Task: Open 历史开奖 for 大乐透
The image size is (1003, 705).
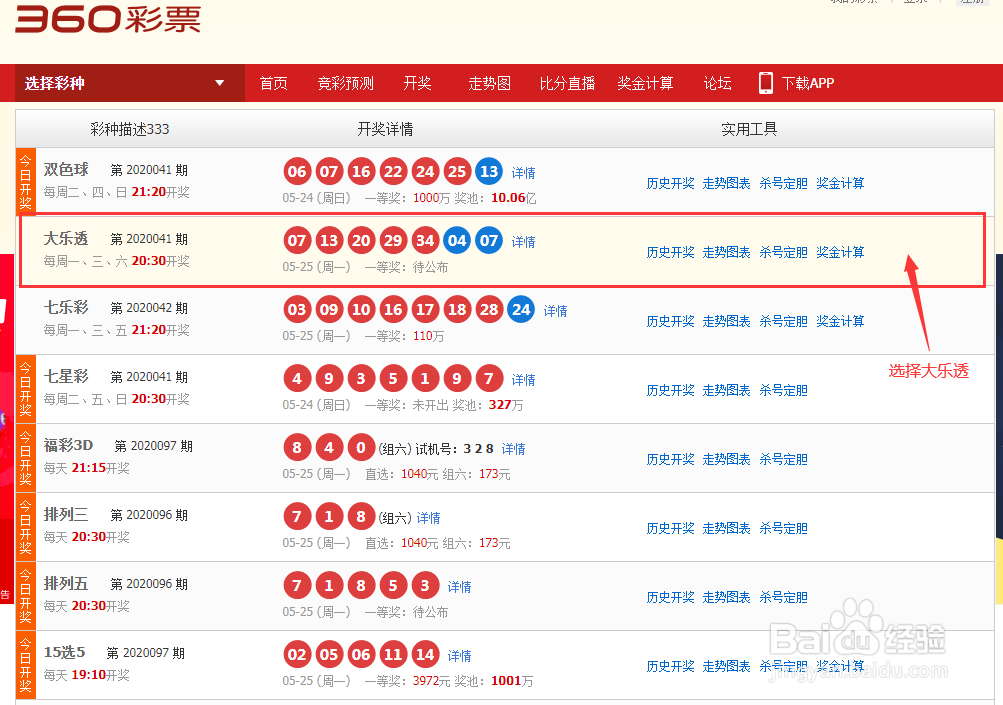Action: pyautogui.click(x=670, y=253)
